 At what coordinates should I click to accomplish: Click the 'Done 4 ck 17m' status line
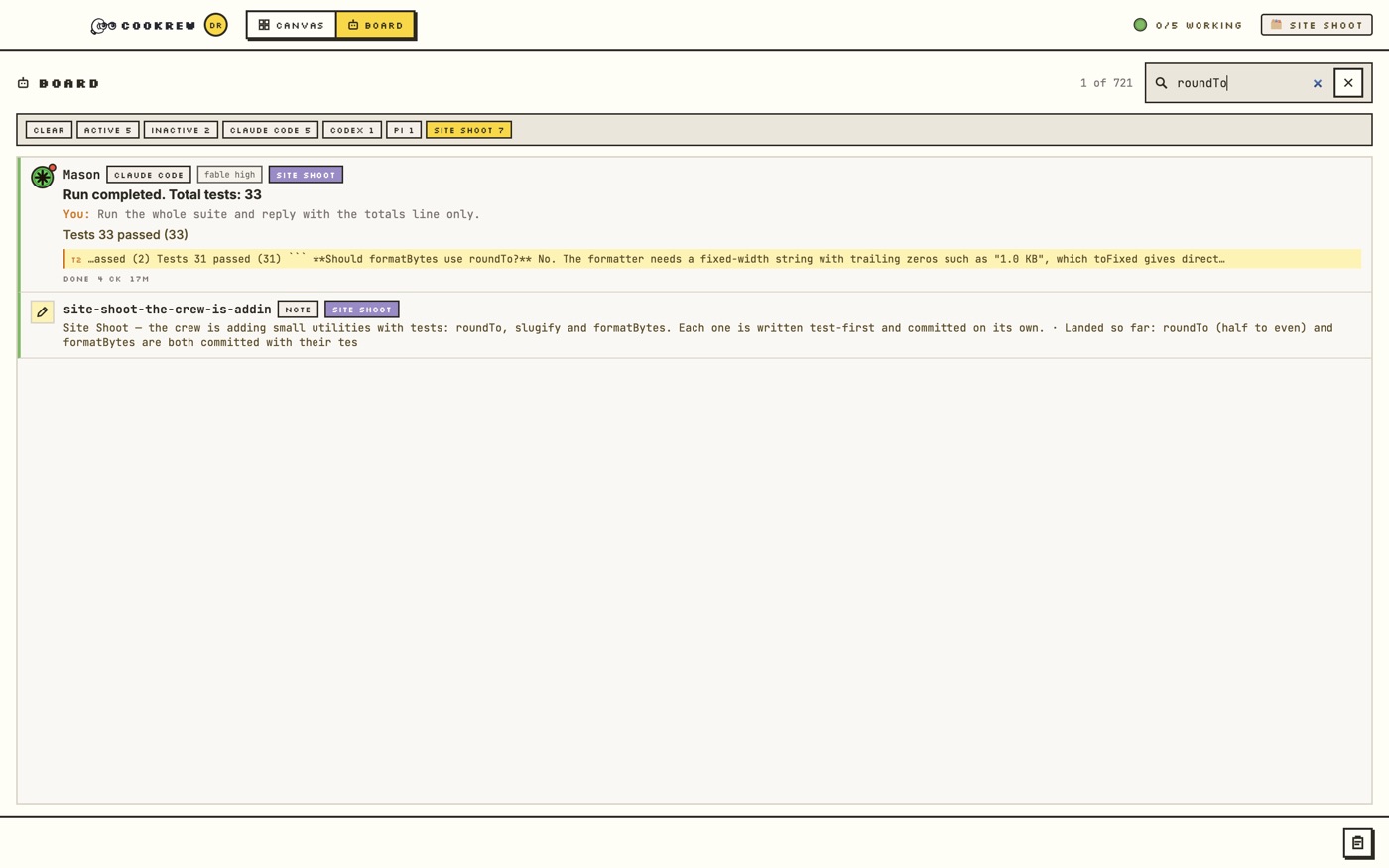point(106,279)
